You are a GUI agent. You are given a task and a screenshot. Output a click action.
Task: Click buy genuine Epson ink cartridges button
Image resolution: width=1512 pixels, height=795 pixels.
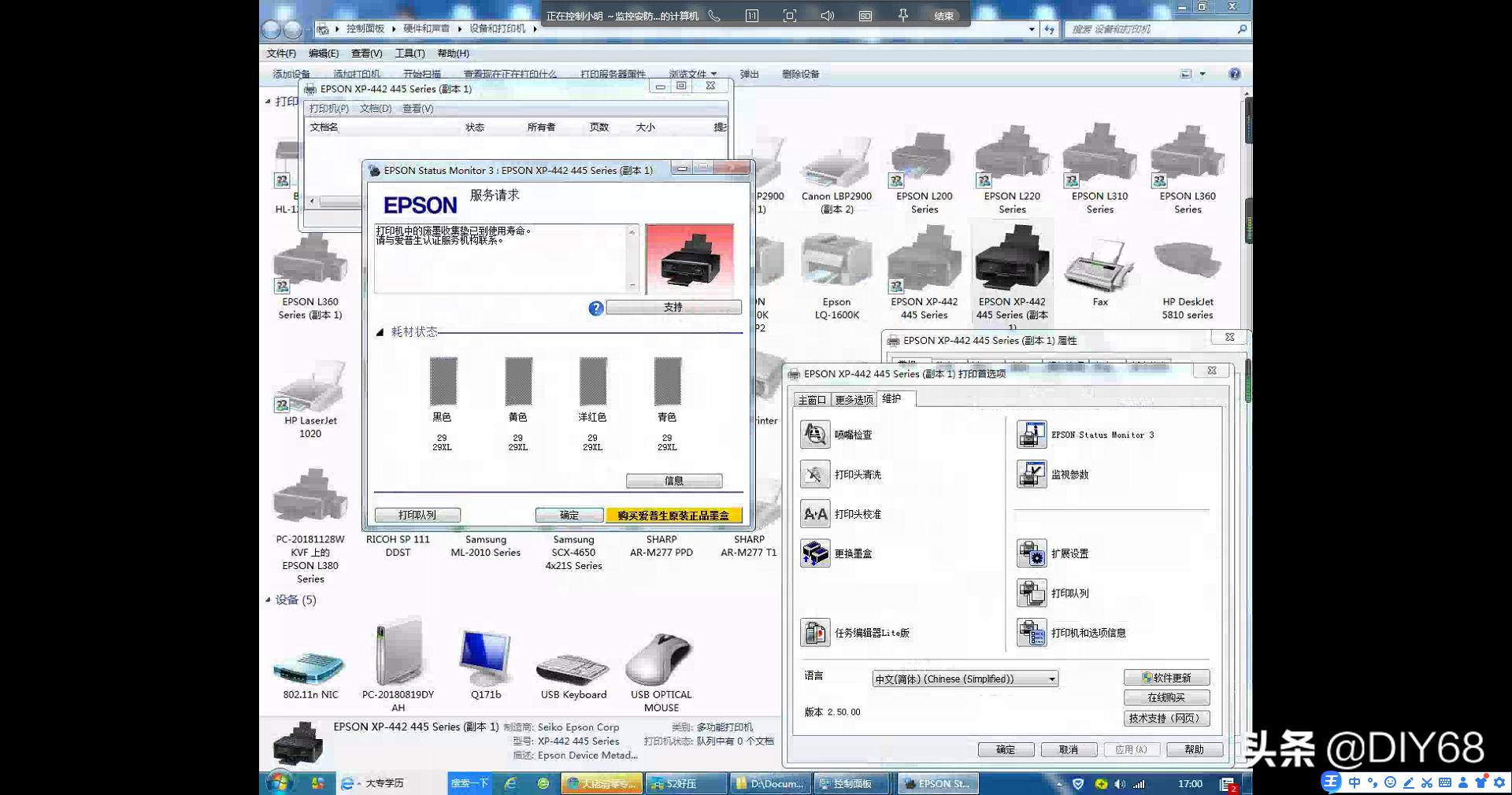[673, 516]
